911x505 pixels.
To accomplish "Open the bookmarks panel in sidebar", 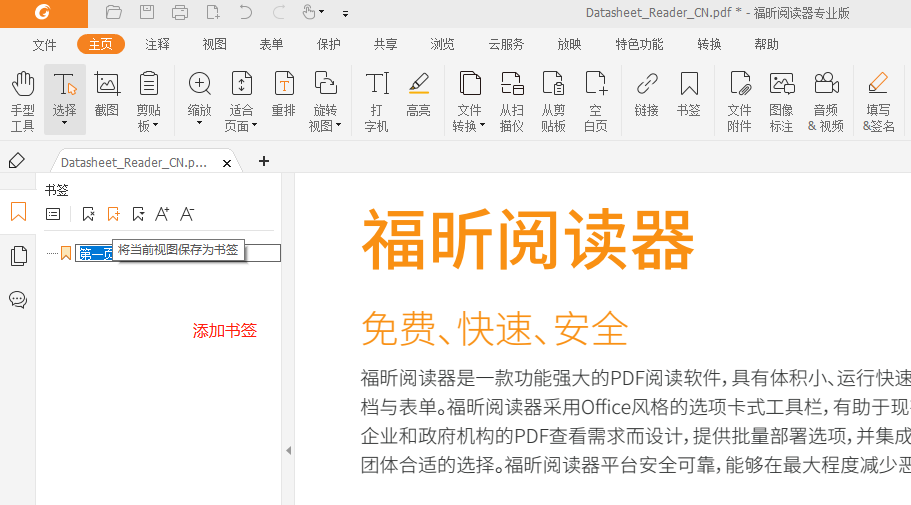I will click(18, 212).
